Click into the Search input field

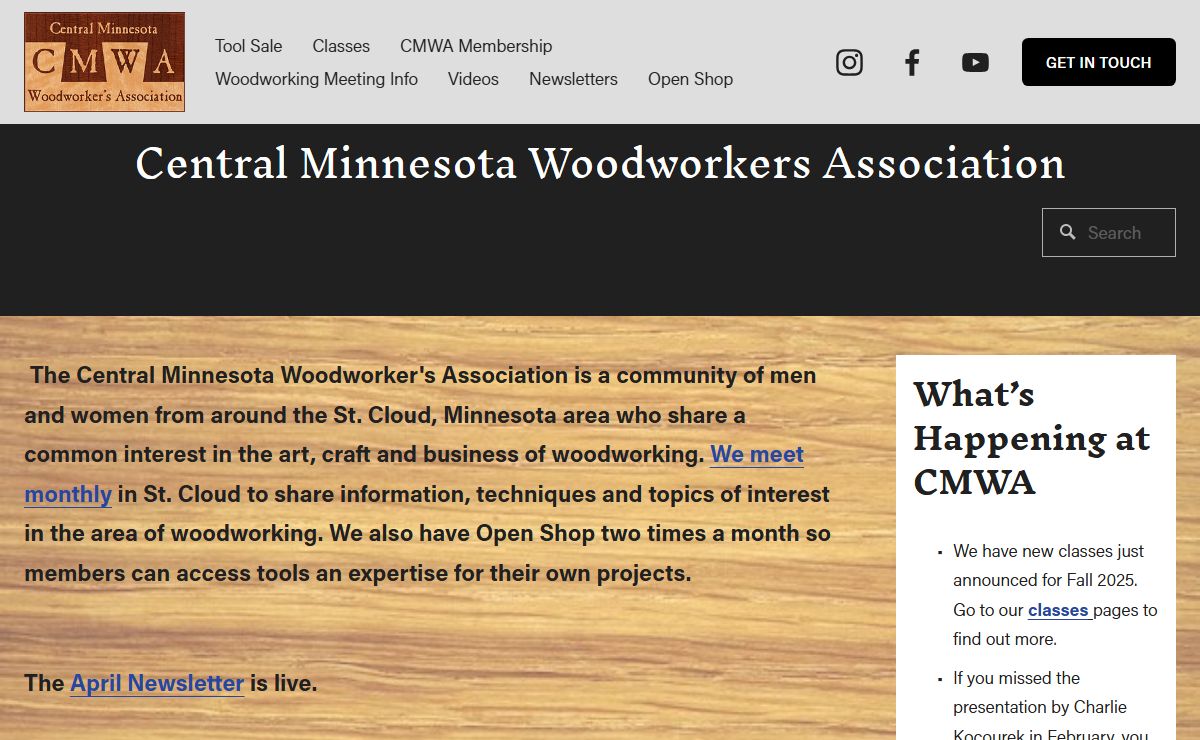pyautogui.click(x=1109, y=232)
